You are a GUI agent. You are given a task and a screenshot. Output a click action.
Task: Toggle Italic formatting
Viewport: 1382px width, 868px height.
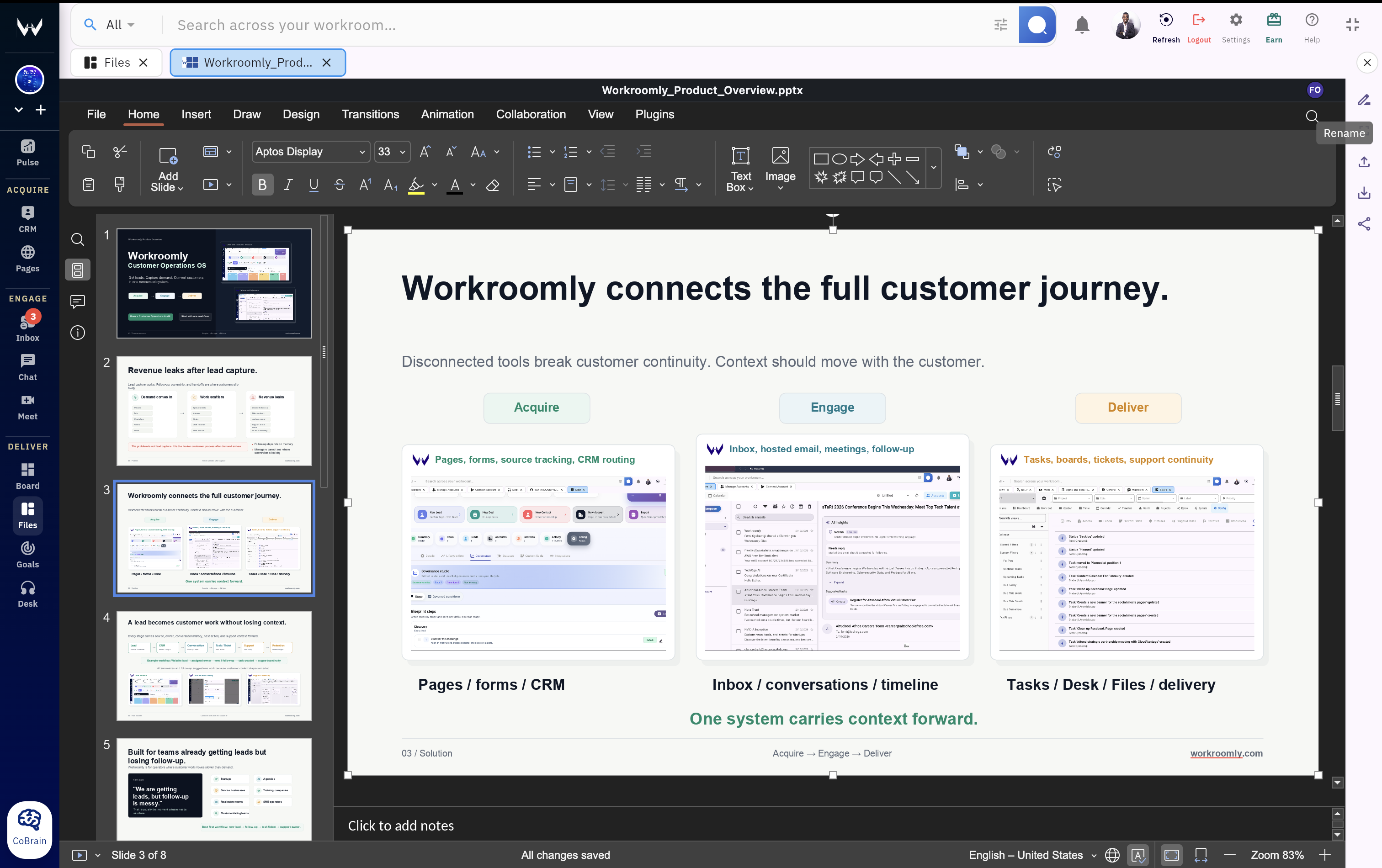pyautogui.click(x=288, y=185)
